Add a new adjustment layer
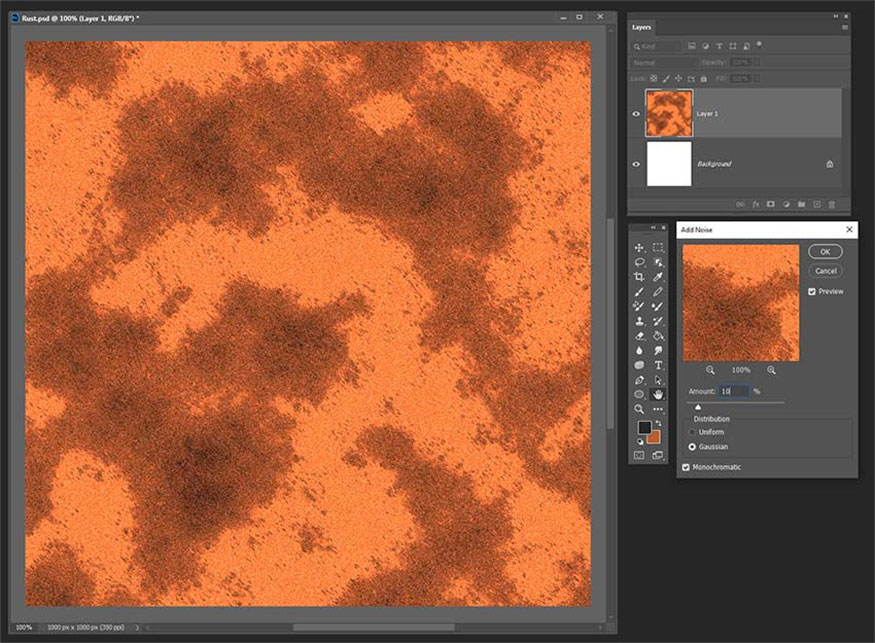This screenshot has width=875, height=643. pyautogui.click(x=786, y=204)
